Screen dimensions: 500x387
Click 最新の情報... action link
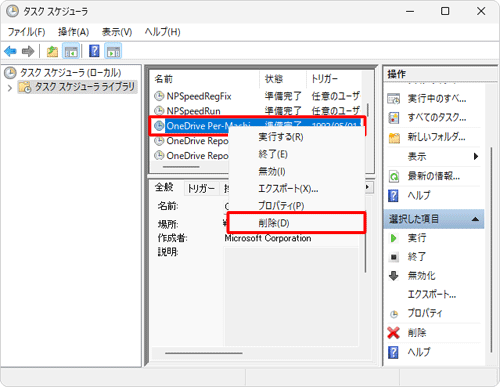pyautogui.click(x=434, y=176)
